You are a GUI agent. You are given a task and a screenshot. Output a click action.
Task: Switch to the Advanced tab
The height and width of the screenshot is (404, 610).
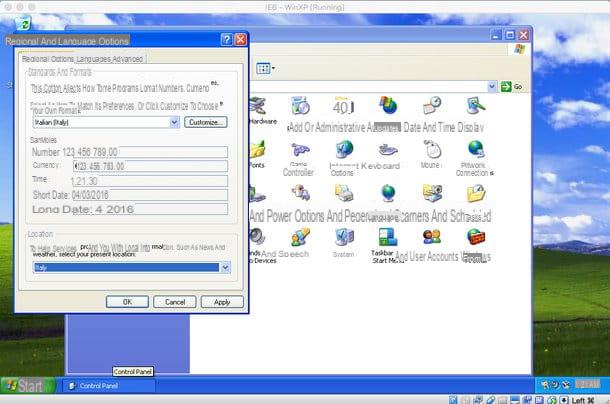point(127,59)
